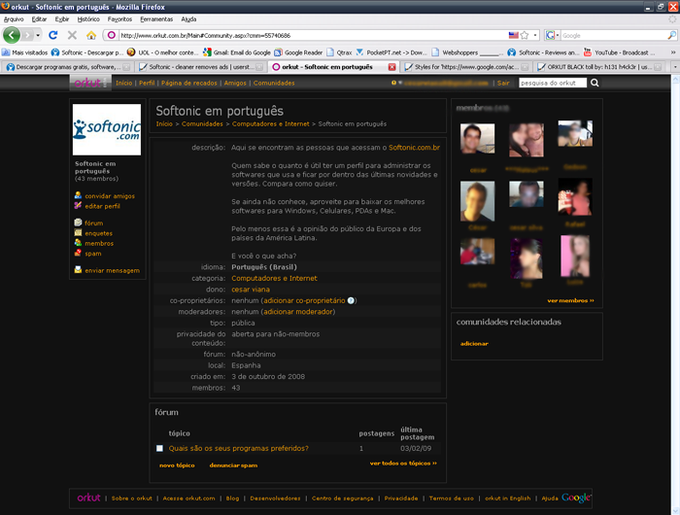This screenshot has height=515, width=680.
Task: Close the orkut Softonic em português tab
Action: click(x=392, y=67)
